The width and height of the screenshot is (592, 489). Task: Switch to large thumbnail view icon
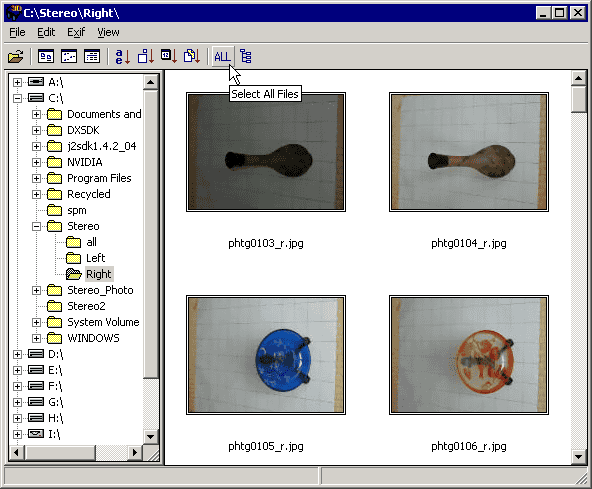click(46, 57)
